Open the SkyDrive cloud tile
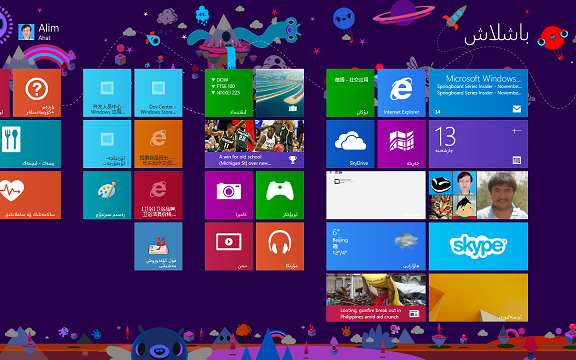The height and width of the screenshot is (360, 576). (x=350, y=144)
